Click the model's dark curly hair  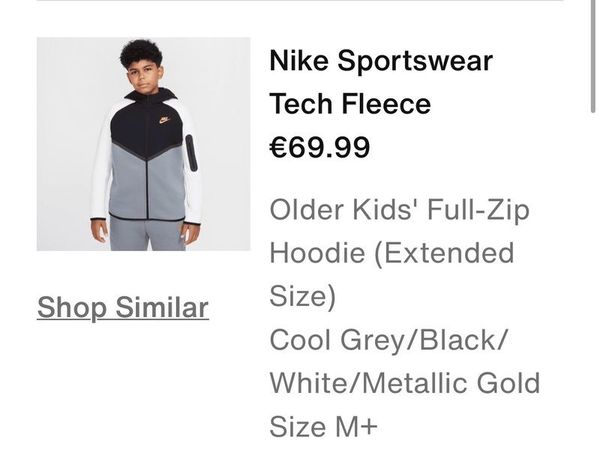141,50
